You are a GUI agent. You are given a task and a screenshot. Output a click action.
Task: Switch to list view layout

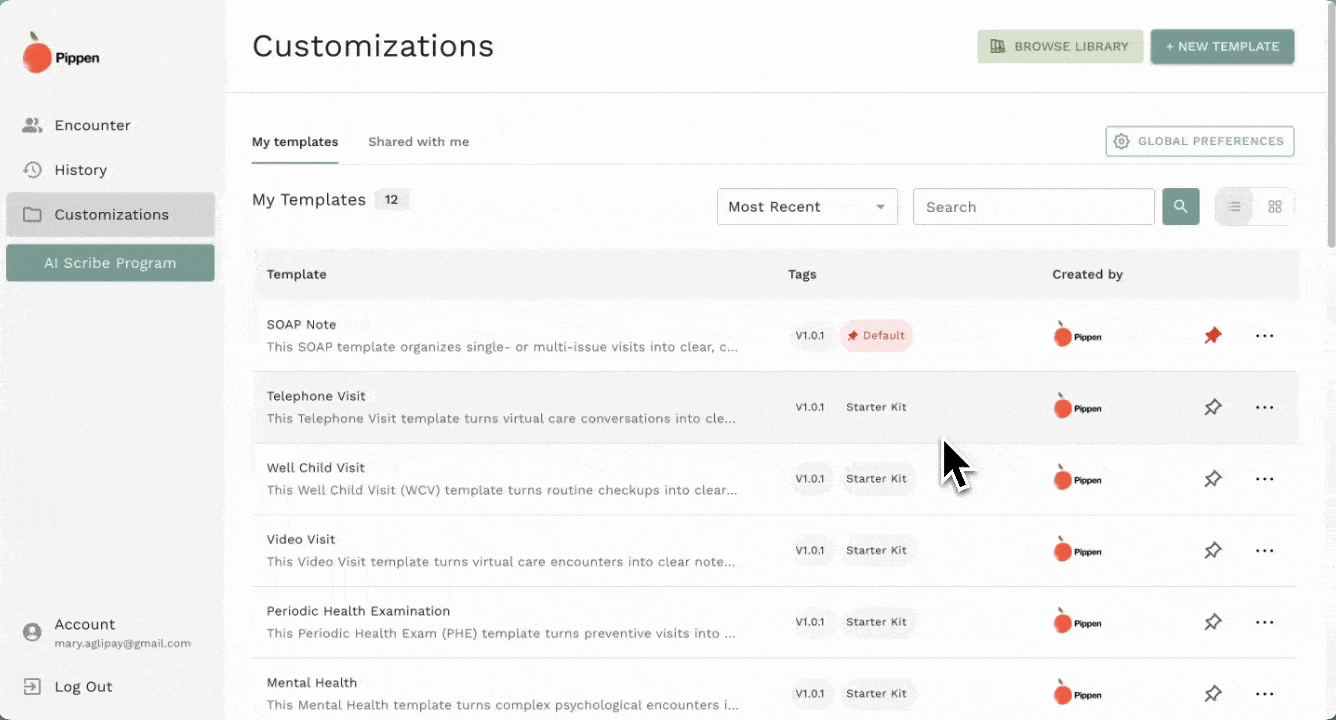click(1234, 207)
